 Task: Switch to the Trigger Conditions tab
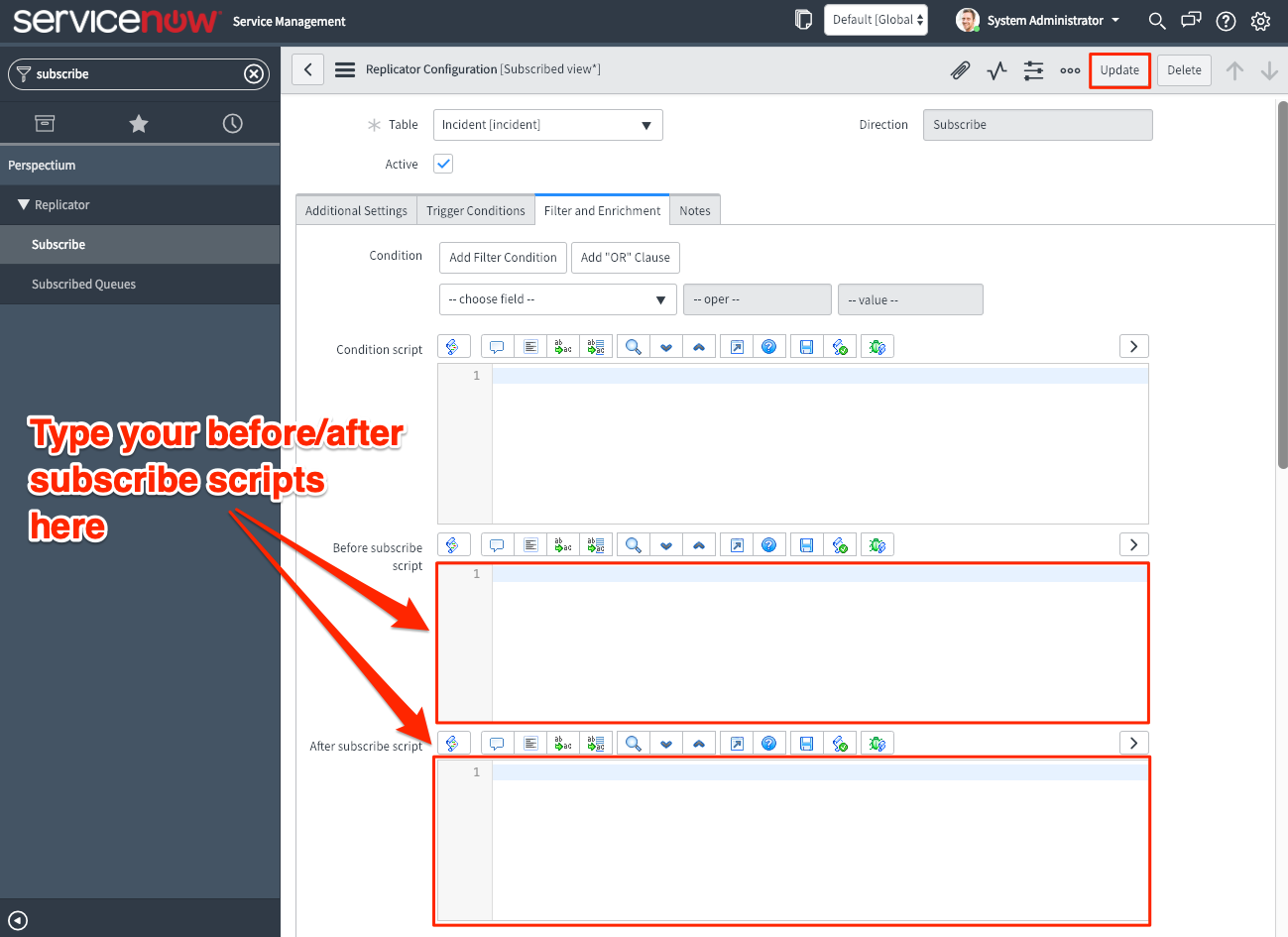(x=476, y=210)
